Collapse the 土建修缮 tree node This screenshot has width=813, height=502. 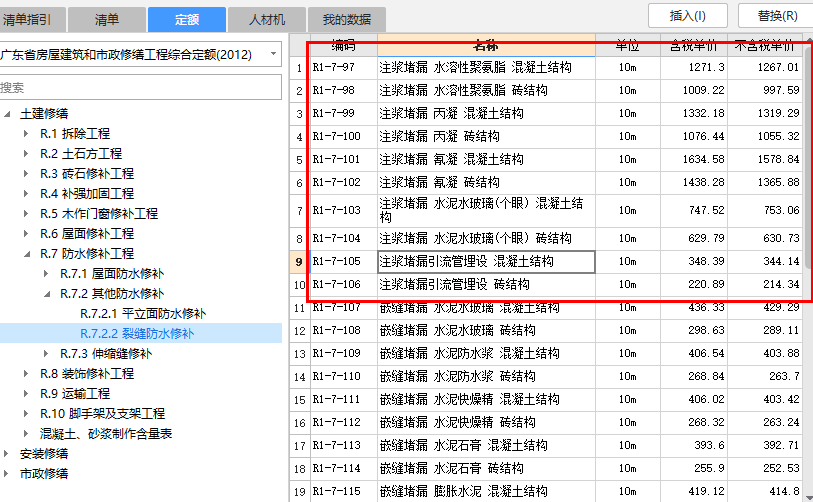coord(7,114)
